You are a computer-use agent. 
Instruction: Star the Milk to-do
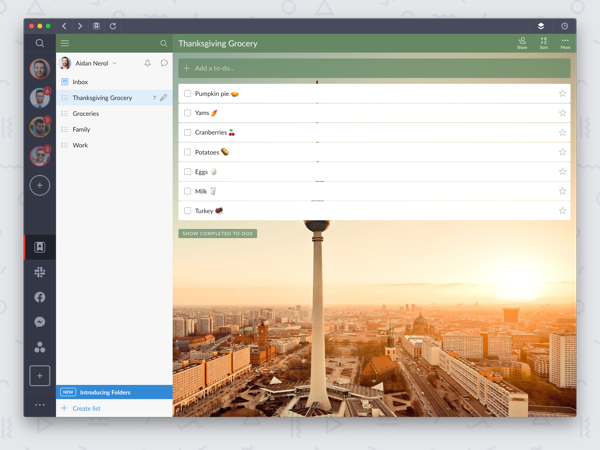click(x=562, y=191)
